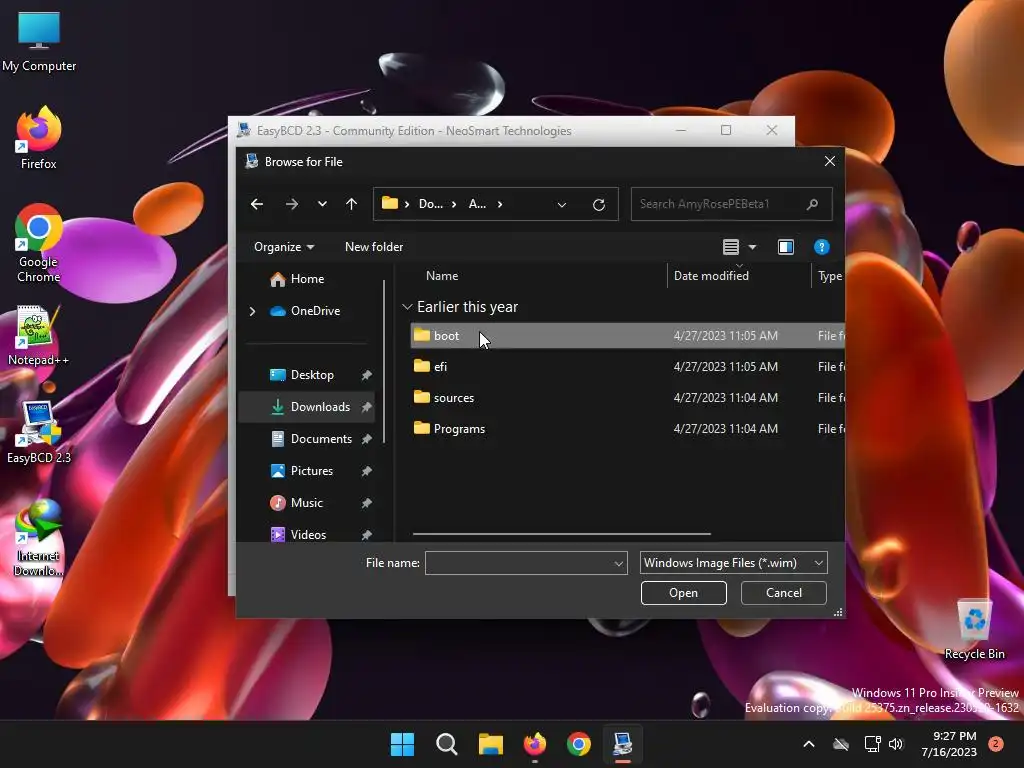1024x768 pixels.
Task: Click the Open button
Action: point(683,593)
